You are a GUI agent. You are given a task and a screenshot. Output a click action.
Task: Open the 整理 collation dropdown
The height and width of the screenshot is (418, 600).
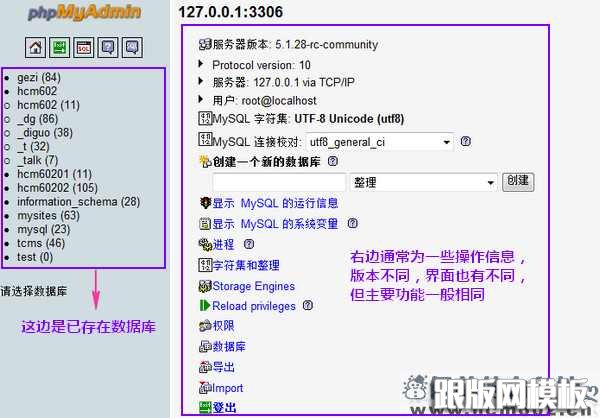click(423, 183)
